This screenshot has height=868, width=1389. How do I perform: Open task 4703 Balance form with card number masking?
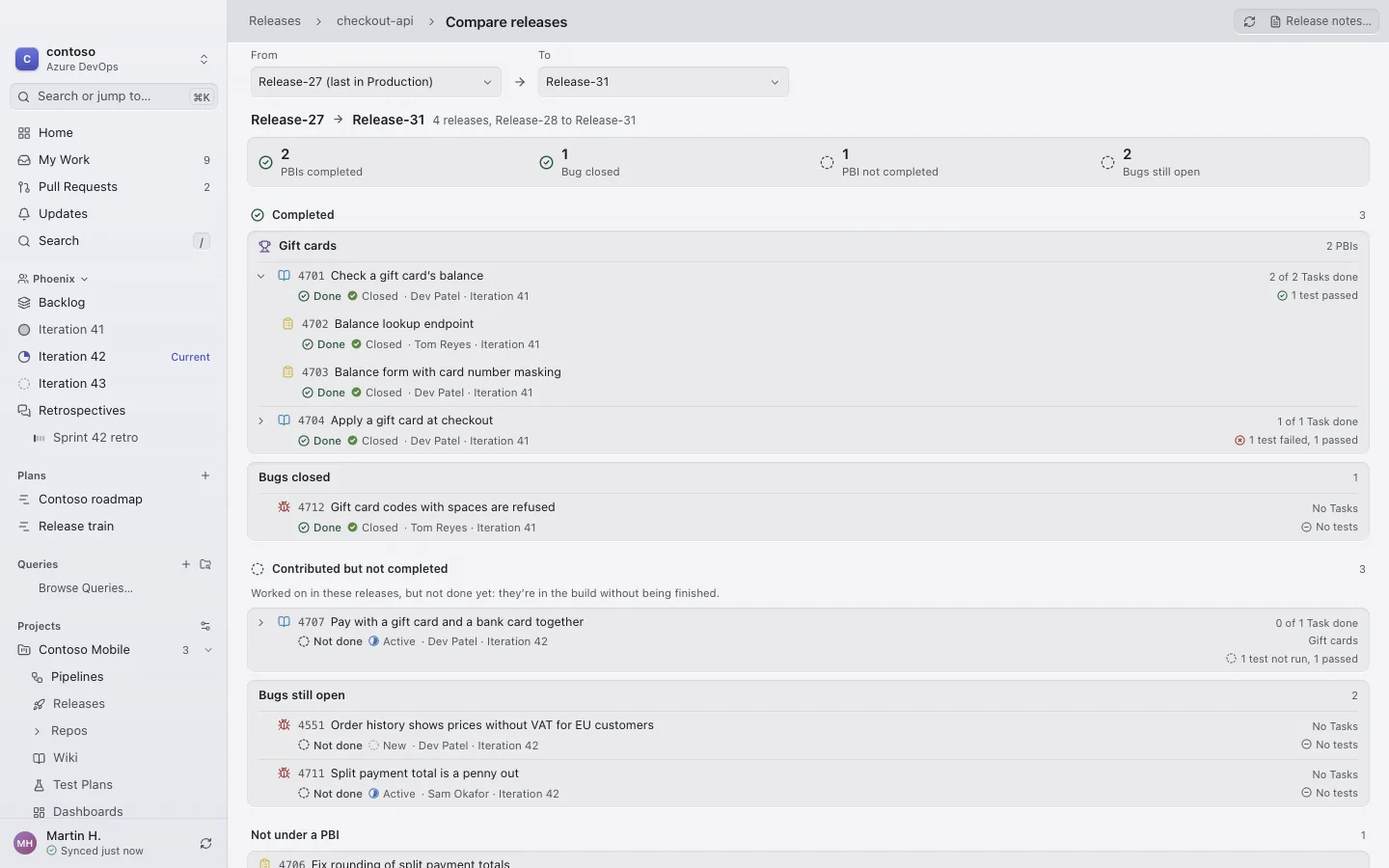(x=447, y=372)
